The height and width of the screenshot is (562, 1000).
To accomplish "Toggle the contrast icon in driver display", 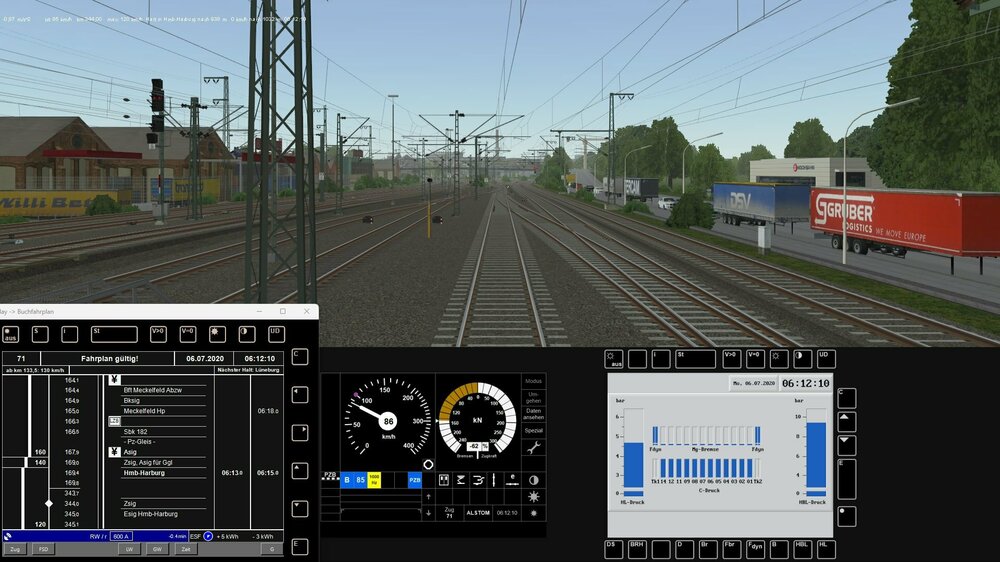I will 533,480.
